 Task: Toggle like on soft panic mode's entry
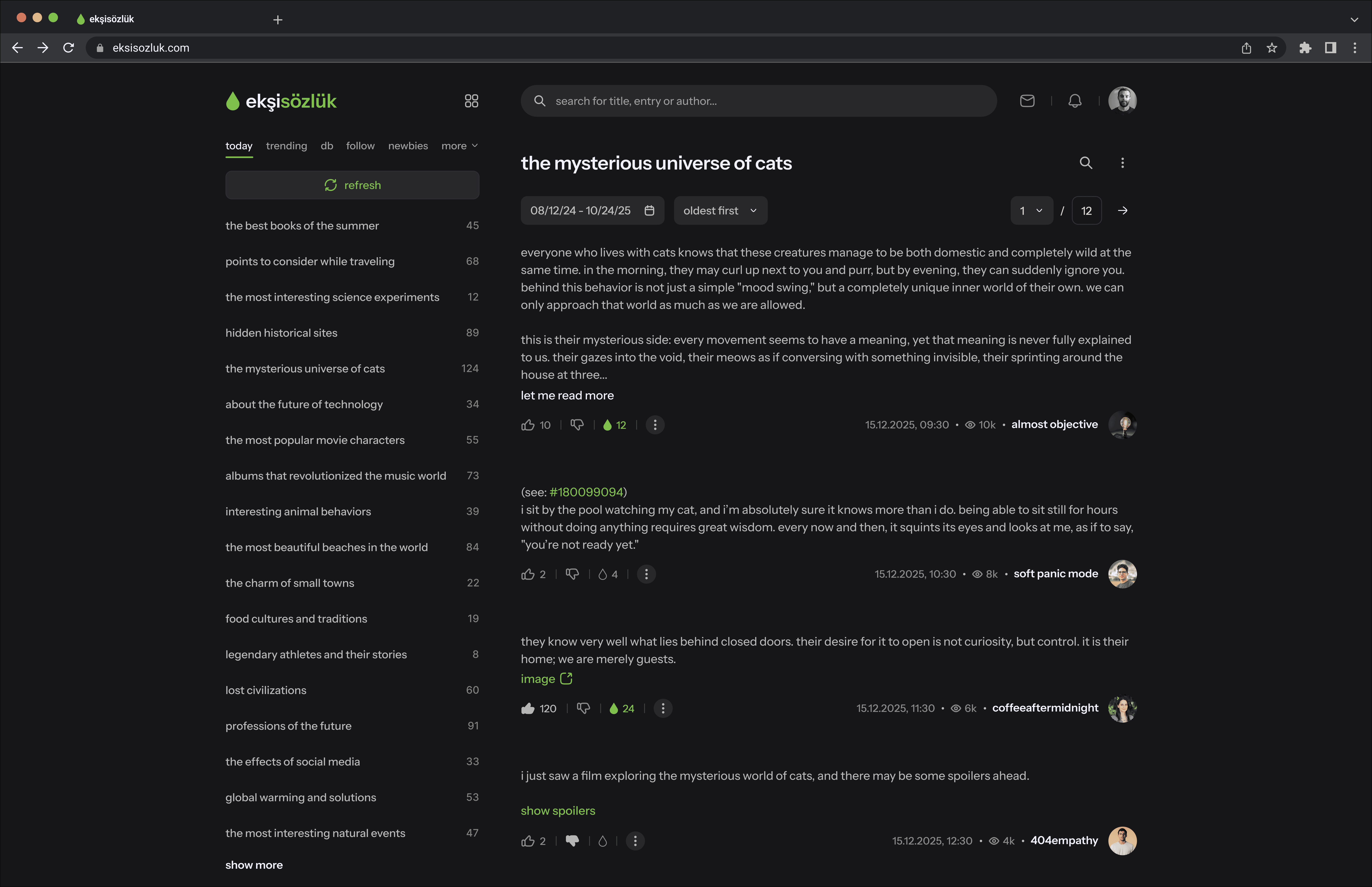point(527,574)
